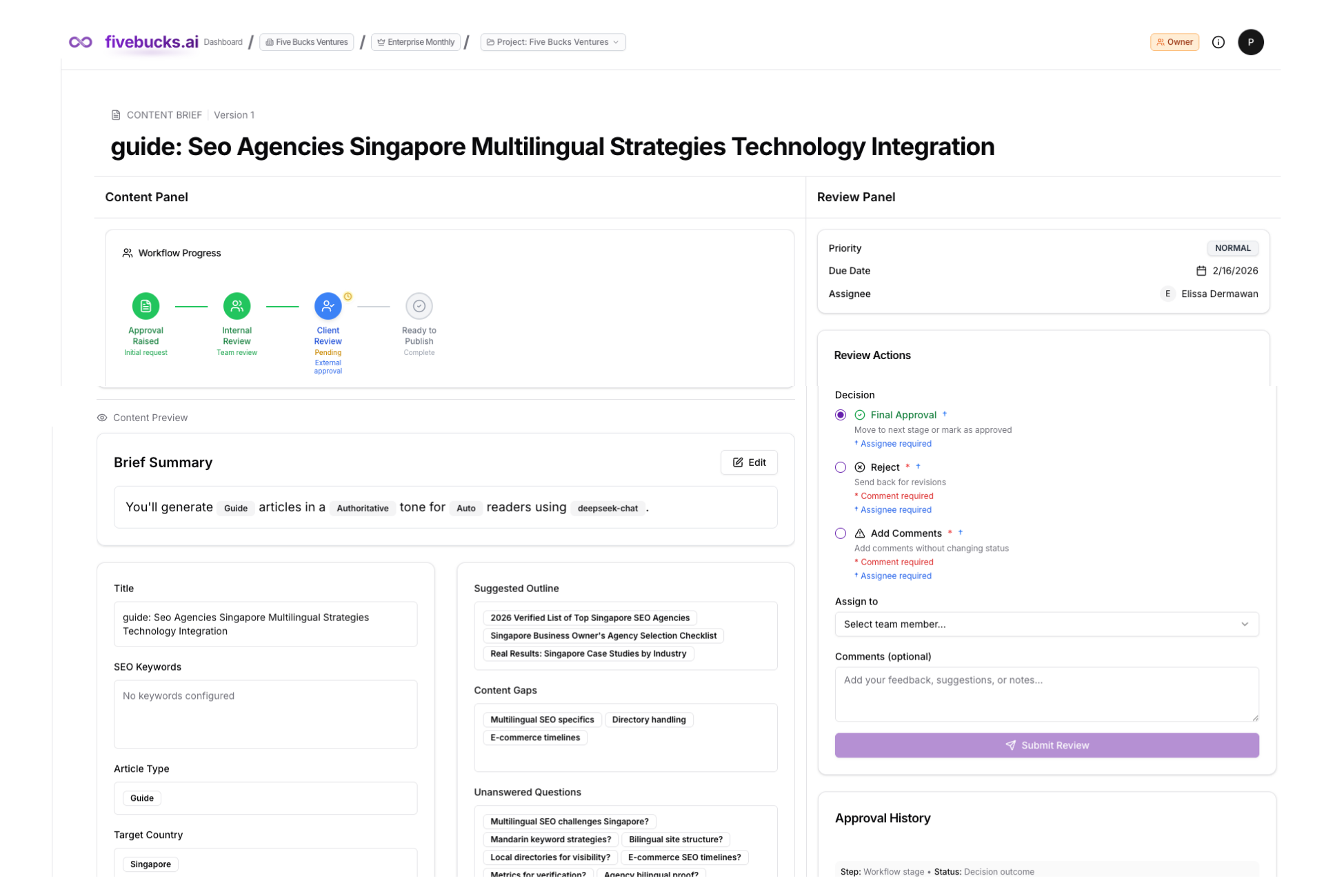Select the Approval Raised workflow step icon

click(146, 306)
